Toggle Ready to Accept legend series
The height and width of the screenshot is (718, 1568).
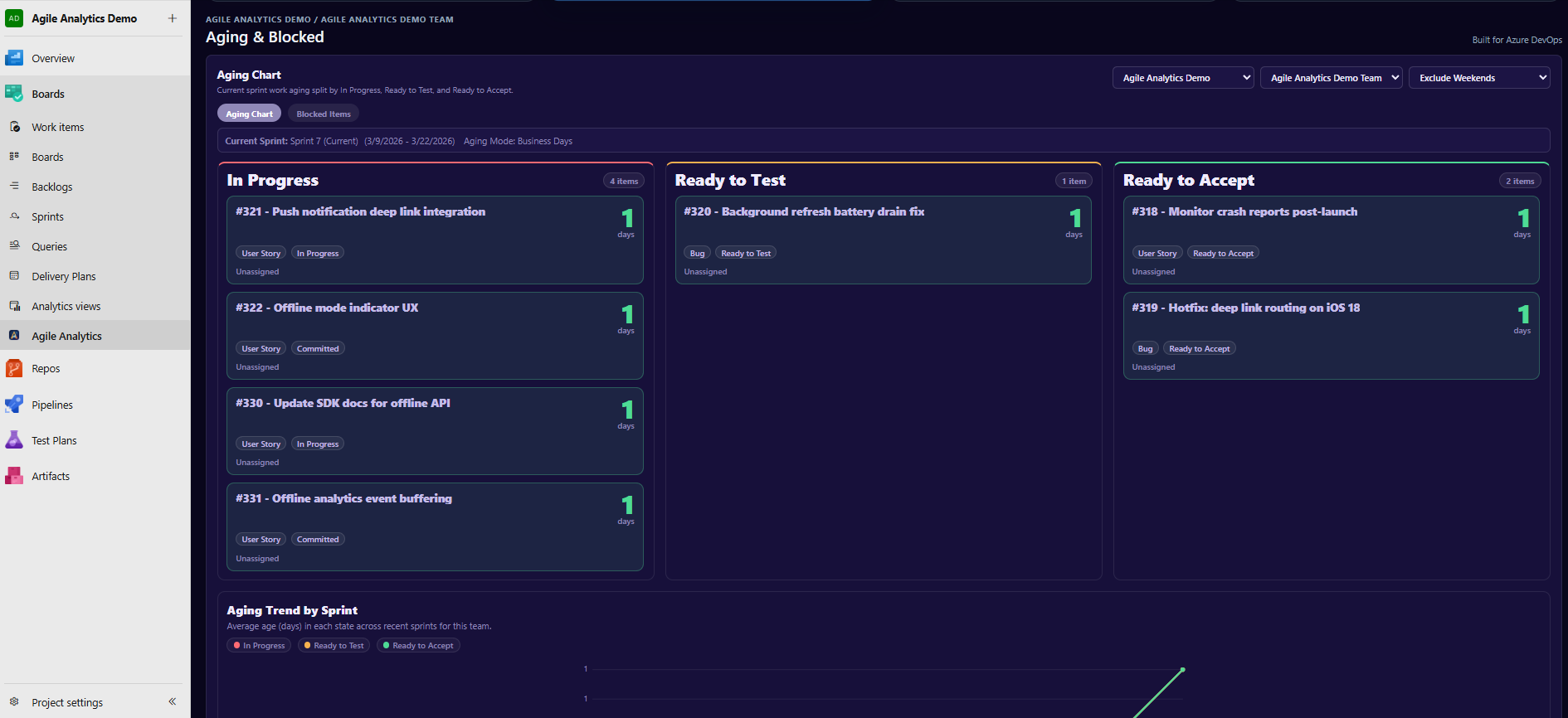pos(418,645)
